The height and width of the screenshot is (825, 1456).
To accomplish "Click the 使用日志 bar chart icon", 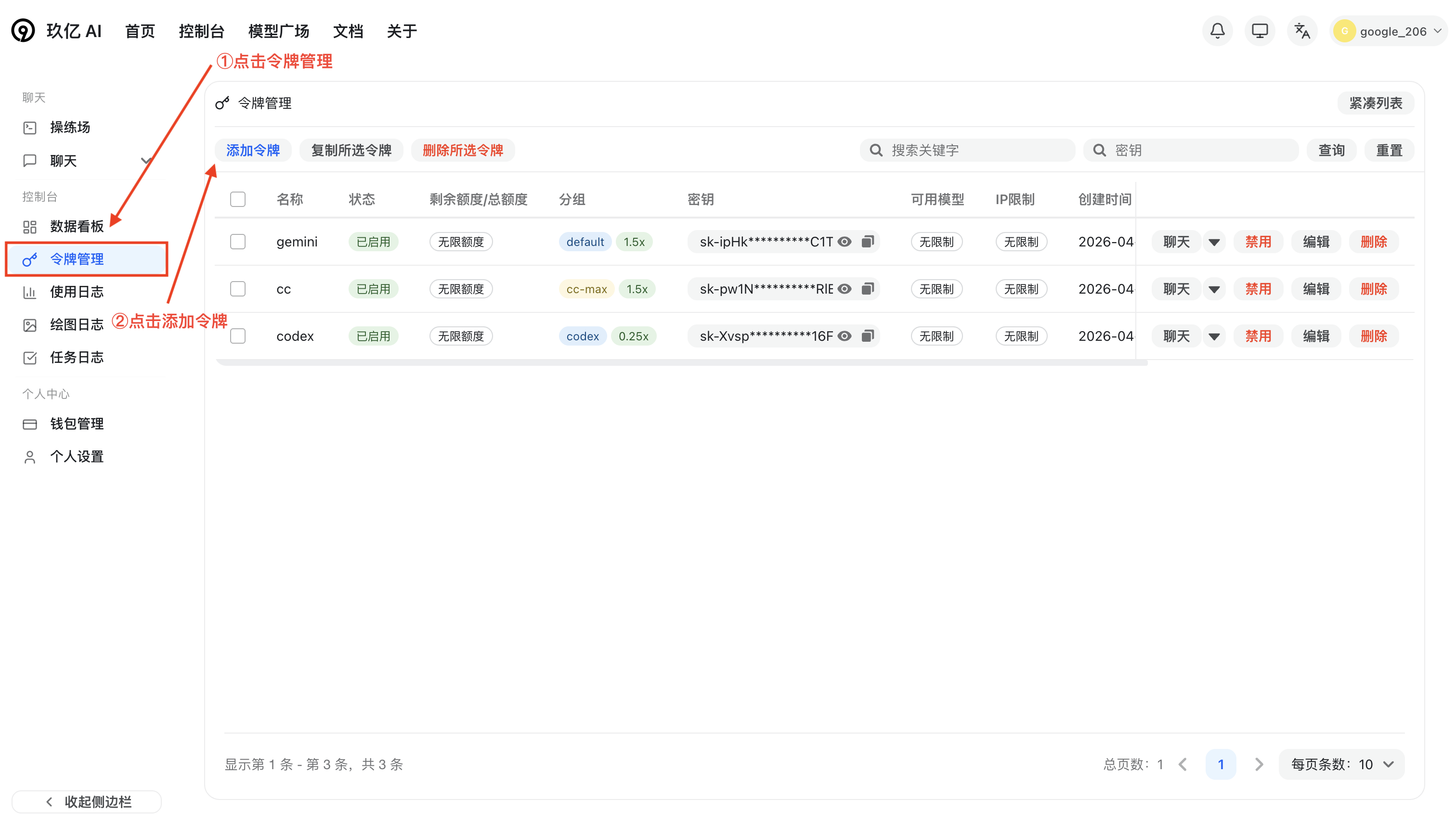I will click(x=29, y=292).
